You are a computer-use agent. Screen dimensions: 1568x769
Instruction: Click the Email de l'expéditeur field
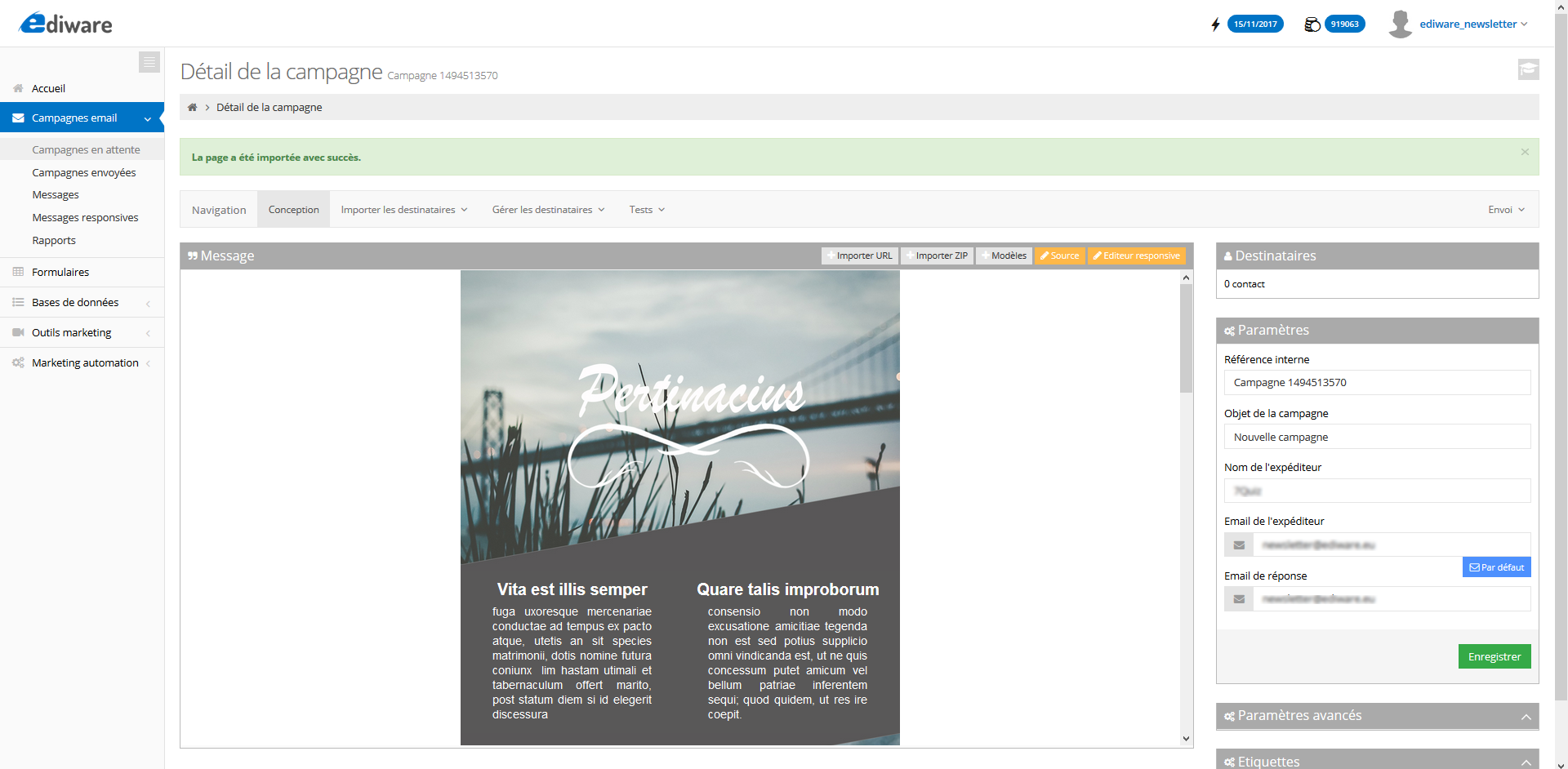coord(1392,545)
